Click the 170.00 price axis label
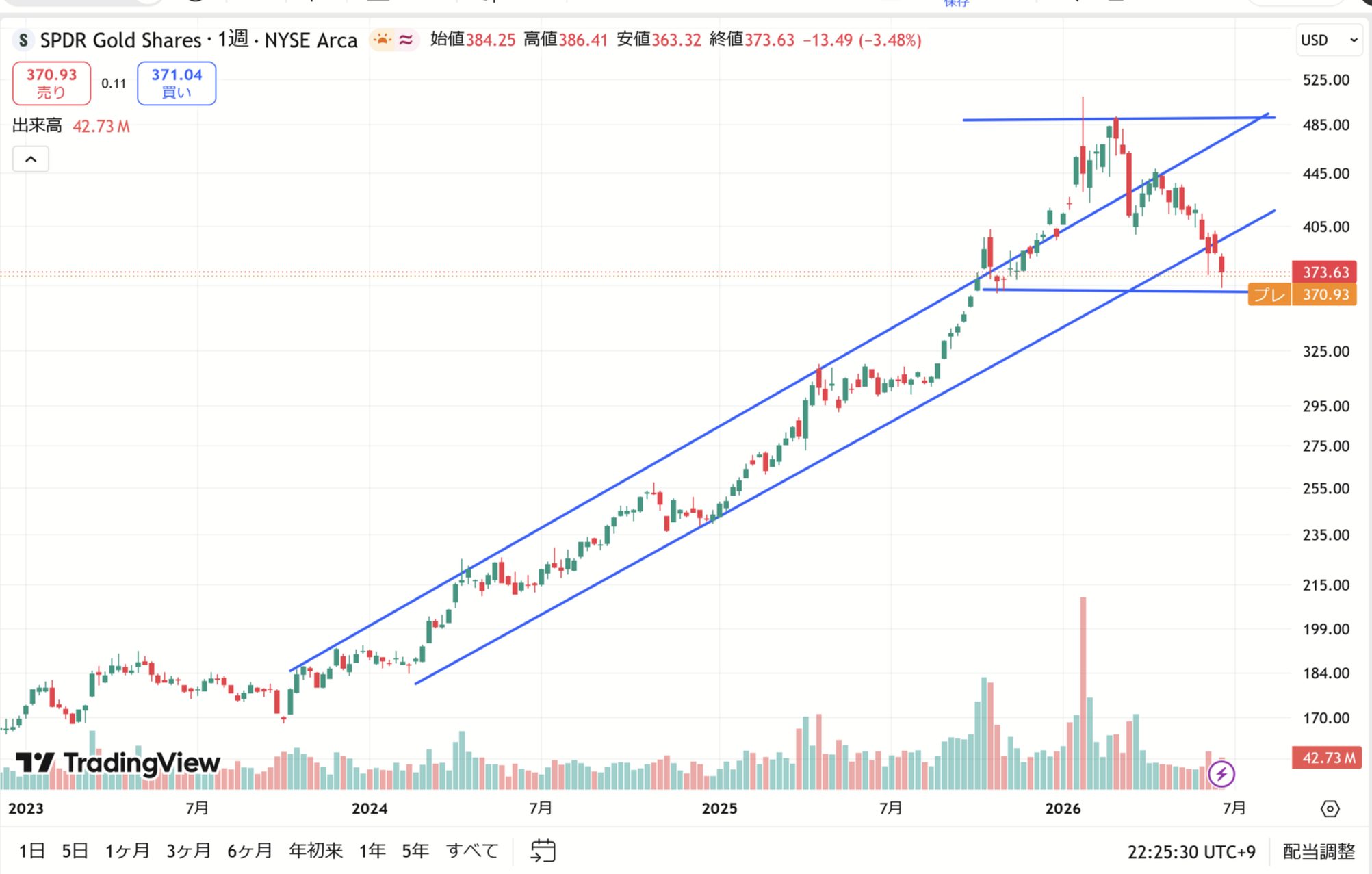This screenshot has width=1372, height=874. (x=1325, y=718)
